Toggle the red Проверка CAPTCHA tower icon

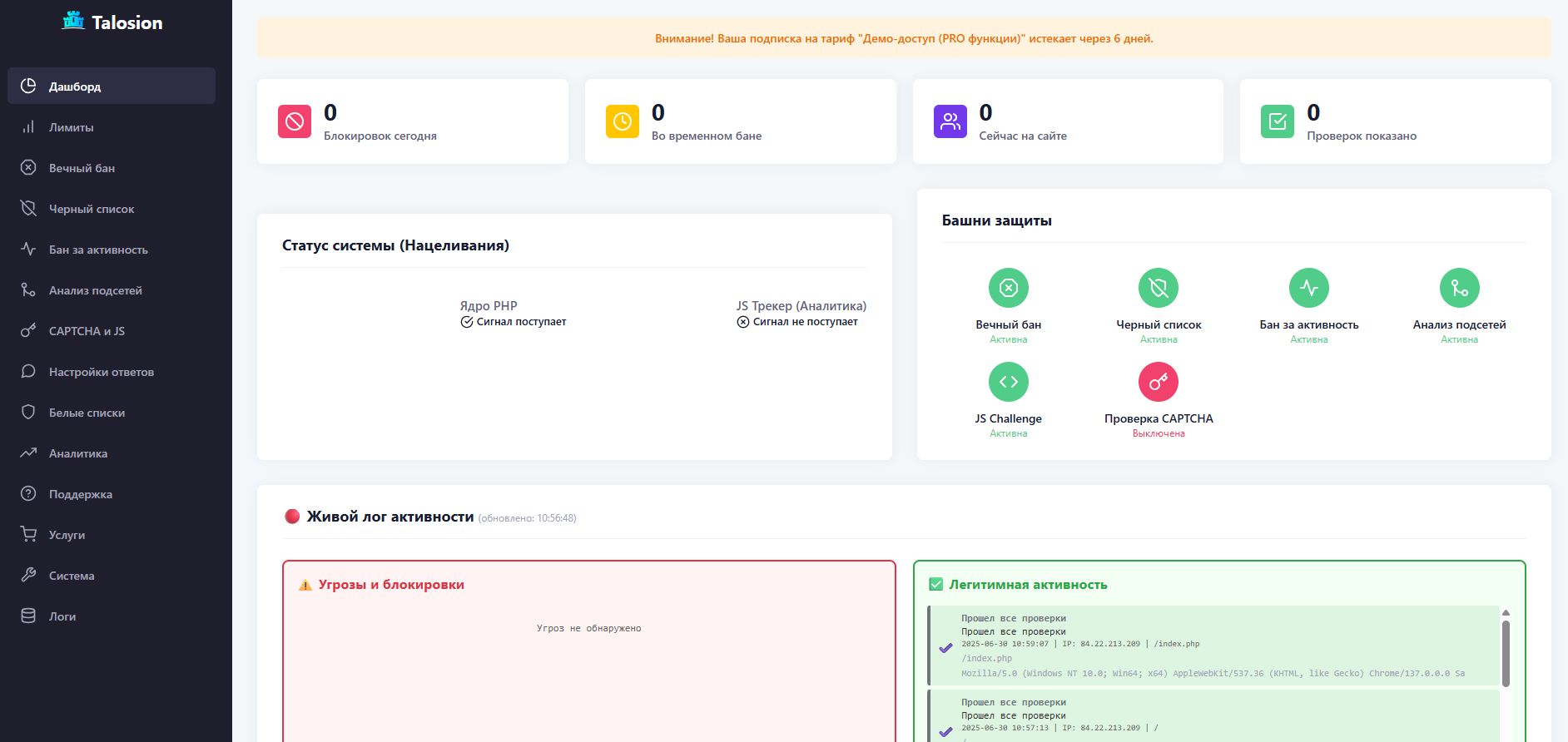pyautogui.click(x=1158, y=382)
